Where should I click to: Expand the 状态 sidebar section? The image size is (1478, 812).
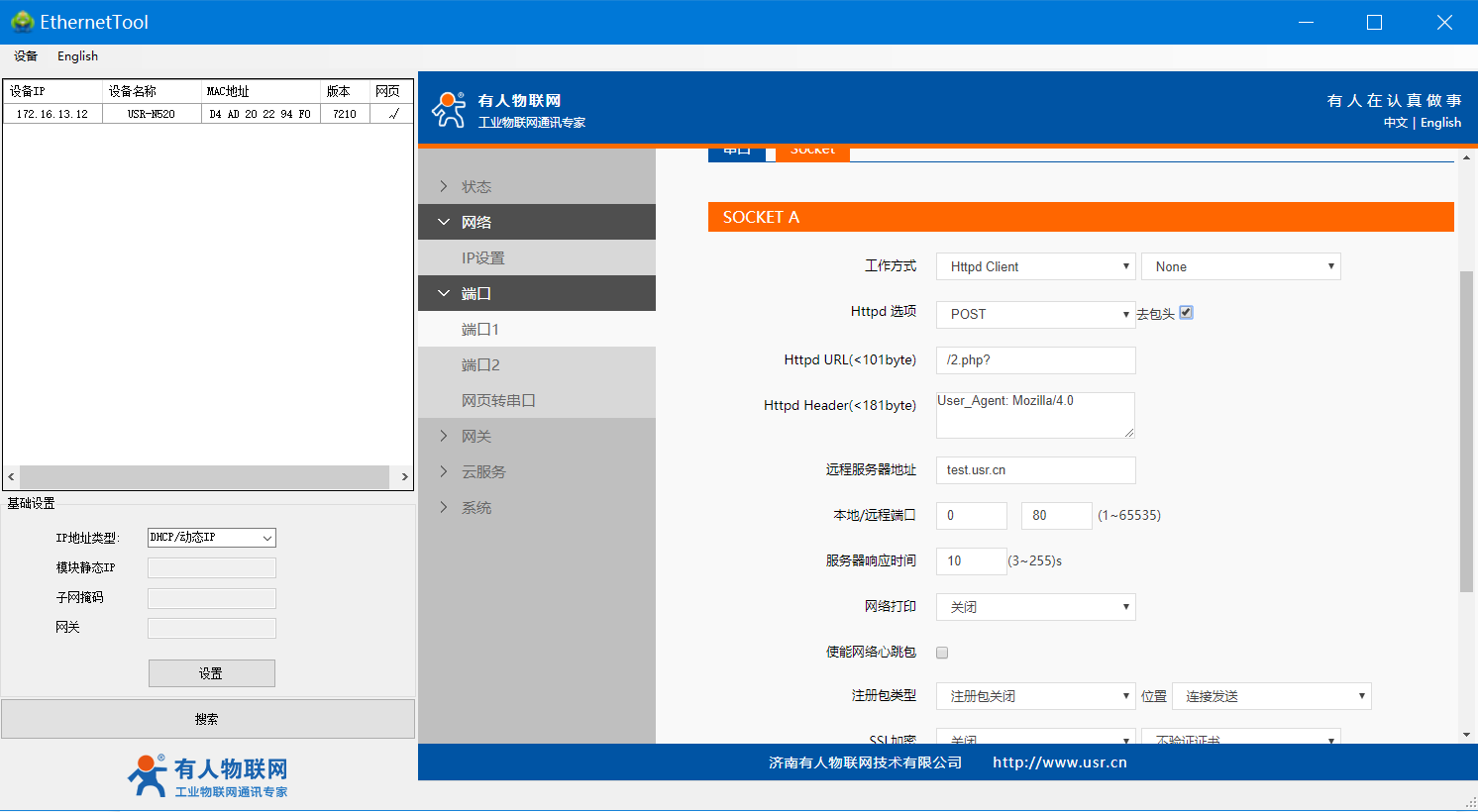(475, 187)
